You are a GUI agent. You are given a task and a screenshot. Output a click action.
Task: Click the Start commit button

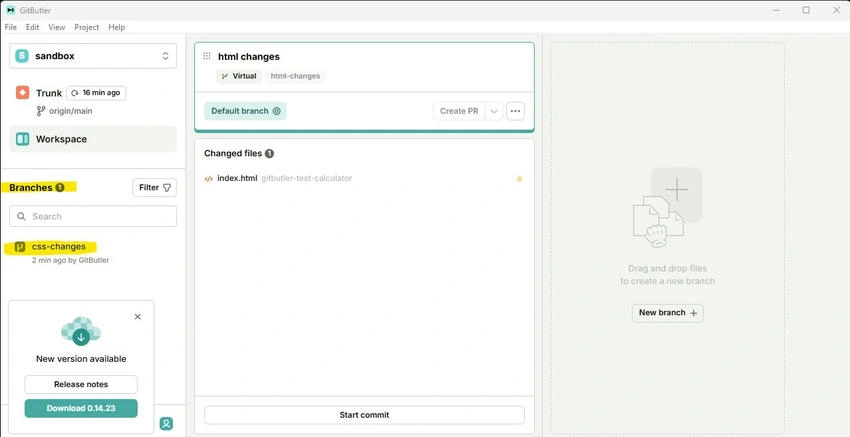(x=364, y=415)
